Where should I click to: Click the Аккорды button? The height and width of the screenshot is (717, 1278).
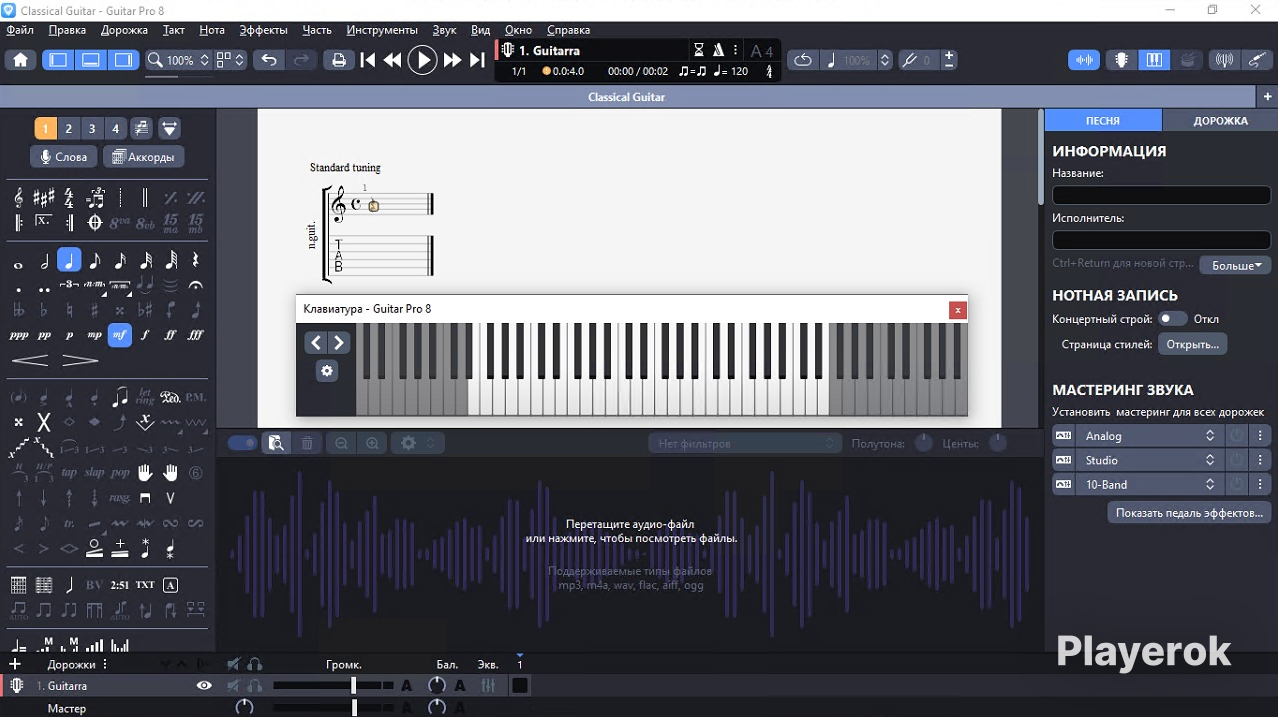144,157
